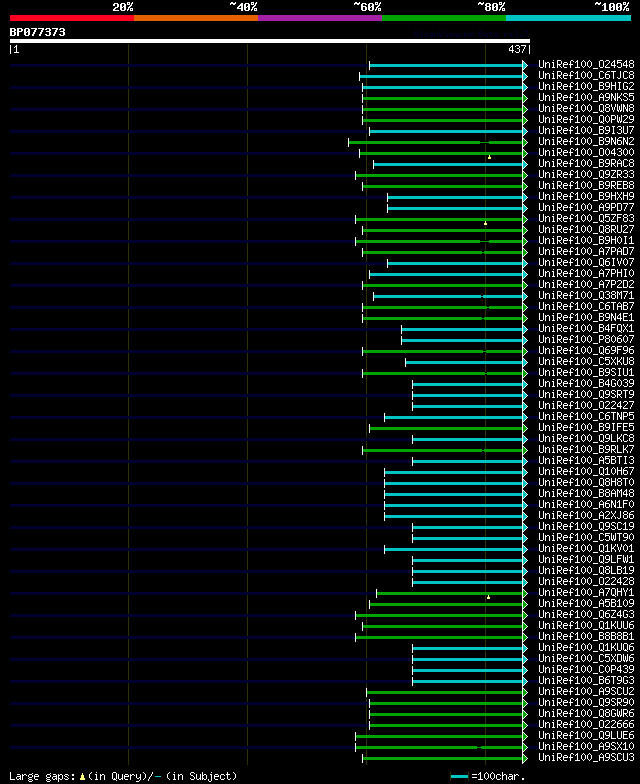Select label UniRef100_P80607

[586, 340]
